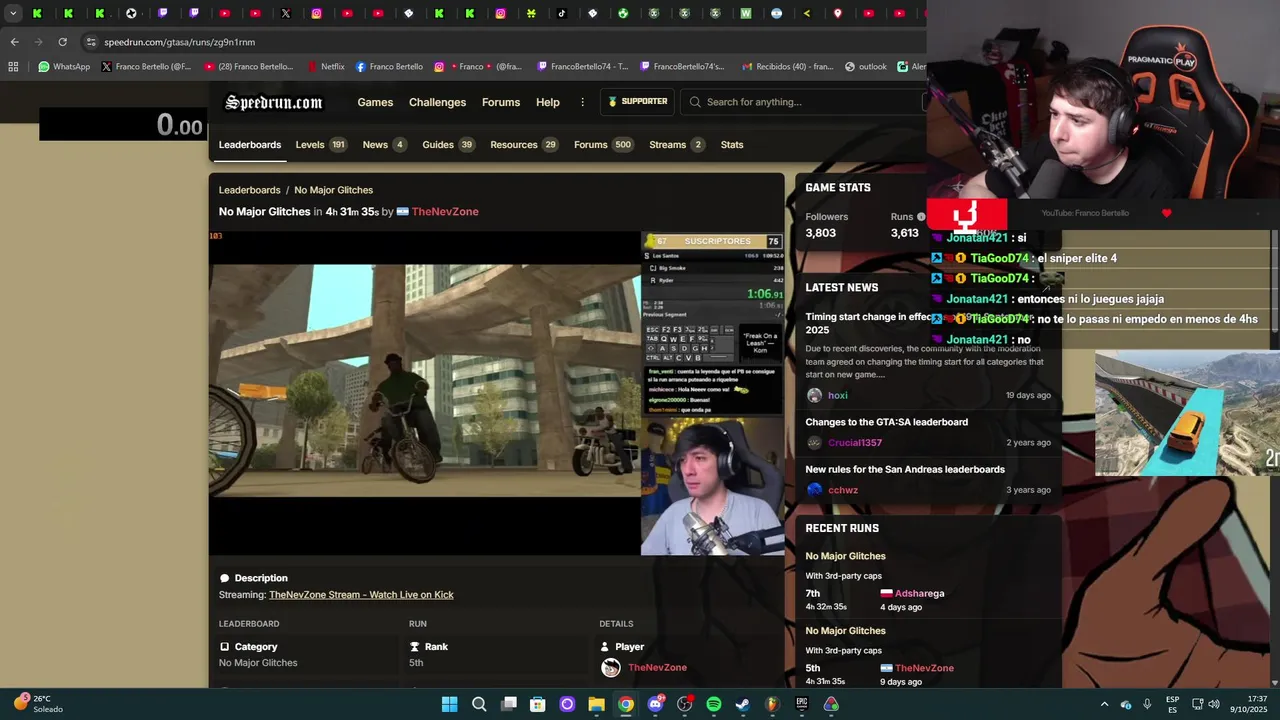The height and width of the screenshot is (720, 1280).
Task: Open the tab search dropdown arrow
Action: [x=12, y=13]
